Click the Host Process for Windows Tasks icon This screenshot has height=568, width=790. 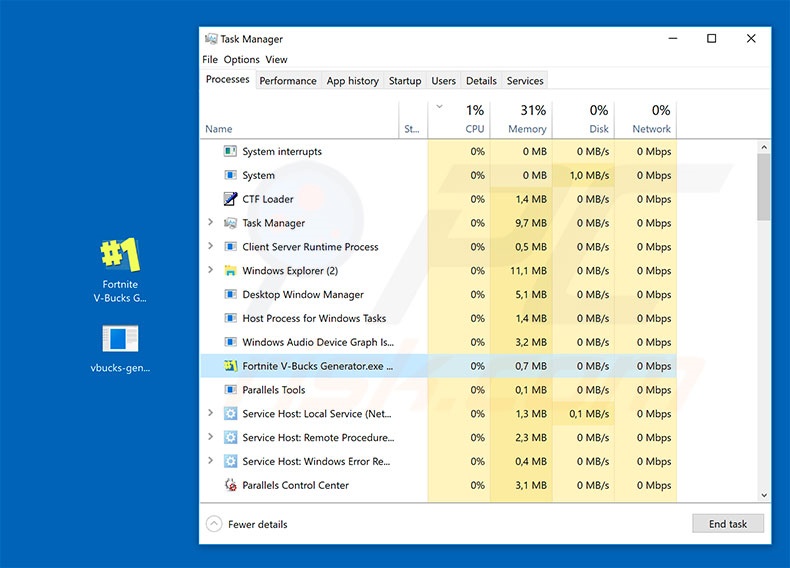point(230,318)
